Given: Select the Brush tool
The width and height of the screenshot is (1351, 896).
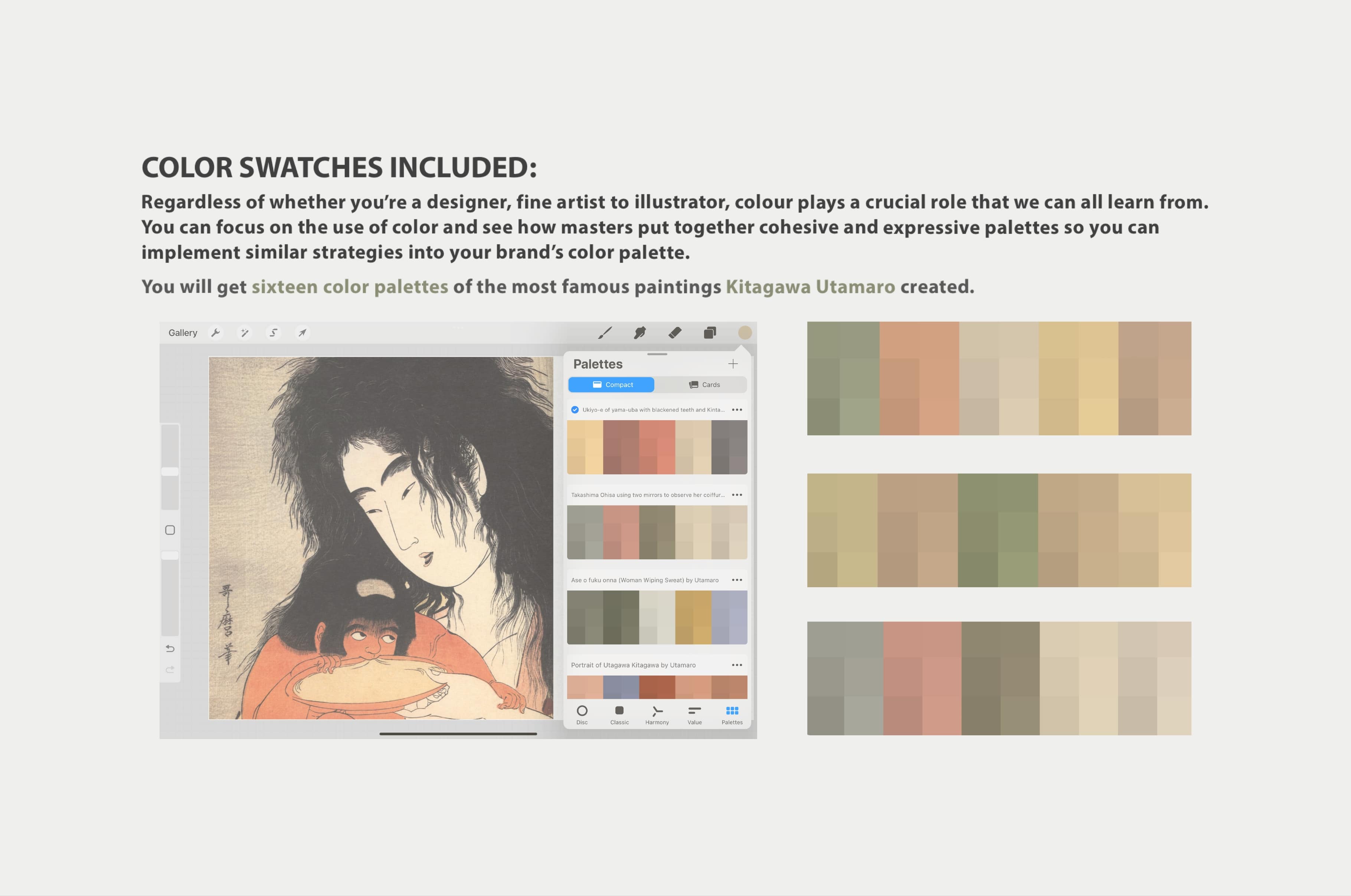Looking at the screenshot, I should point(606,333).
